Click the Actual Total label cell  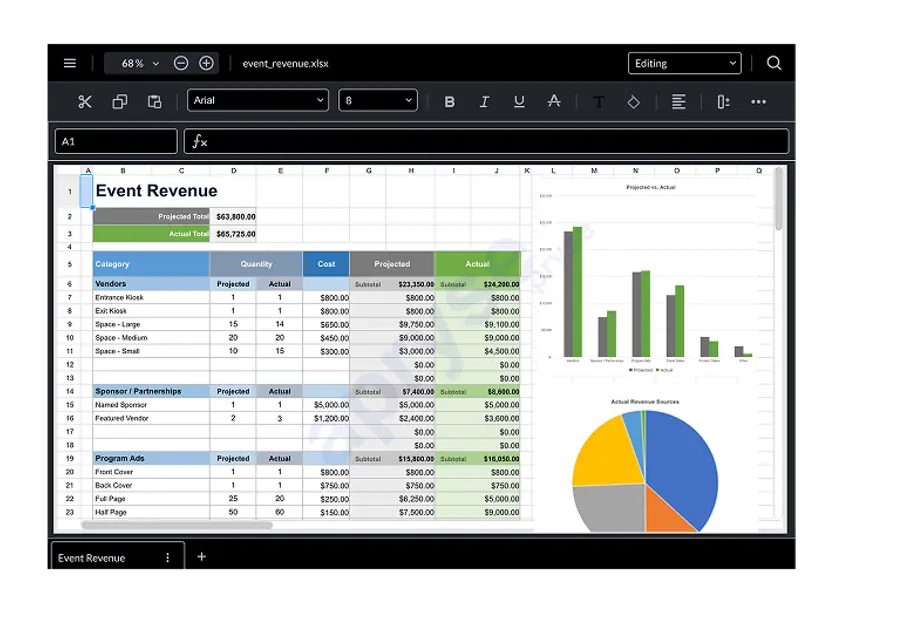[x=152, y=234]
